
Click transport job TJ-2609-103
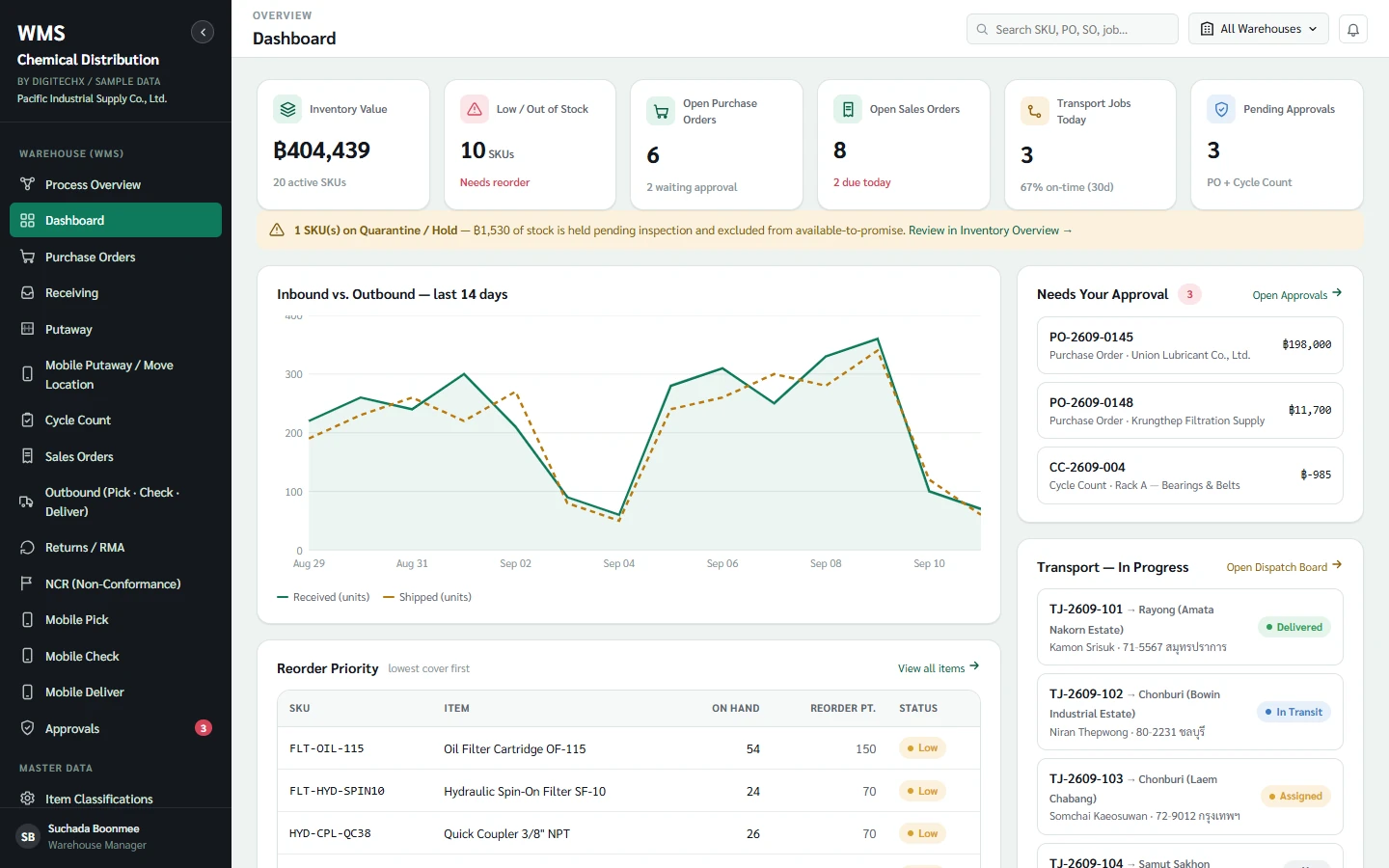click(1190, 797)
